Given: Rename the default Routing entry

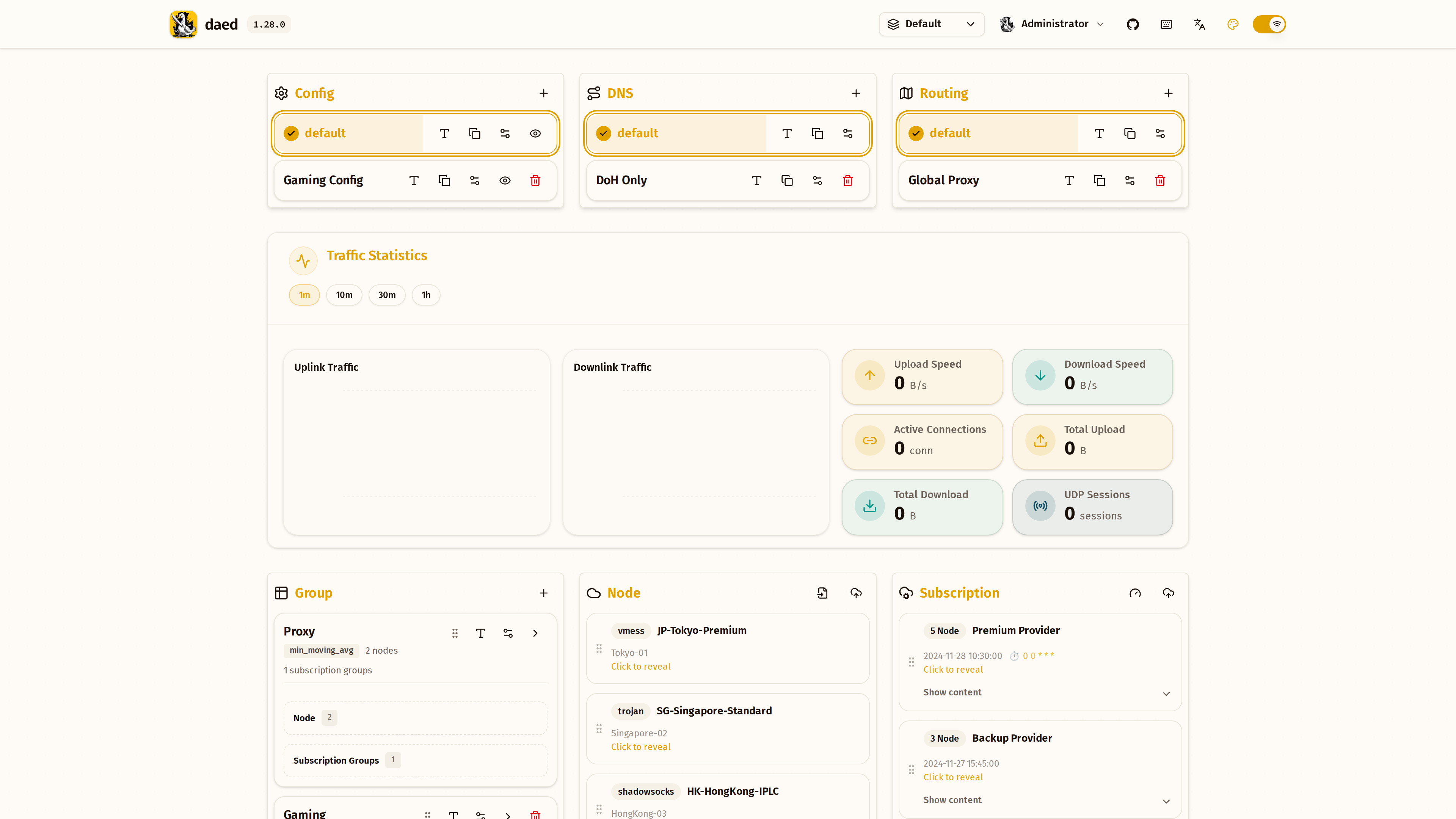Looking at the screenshot, I should [x=1099, y=133].
